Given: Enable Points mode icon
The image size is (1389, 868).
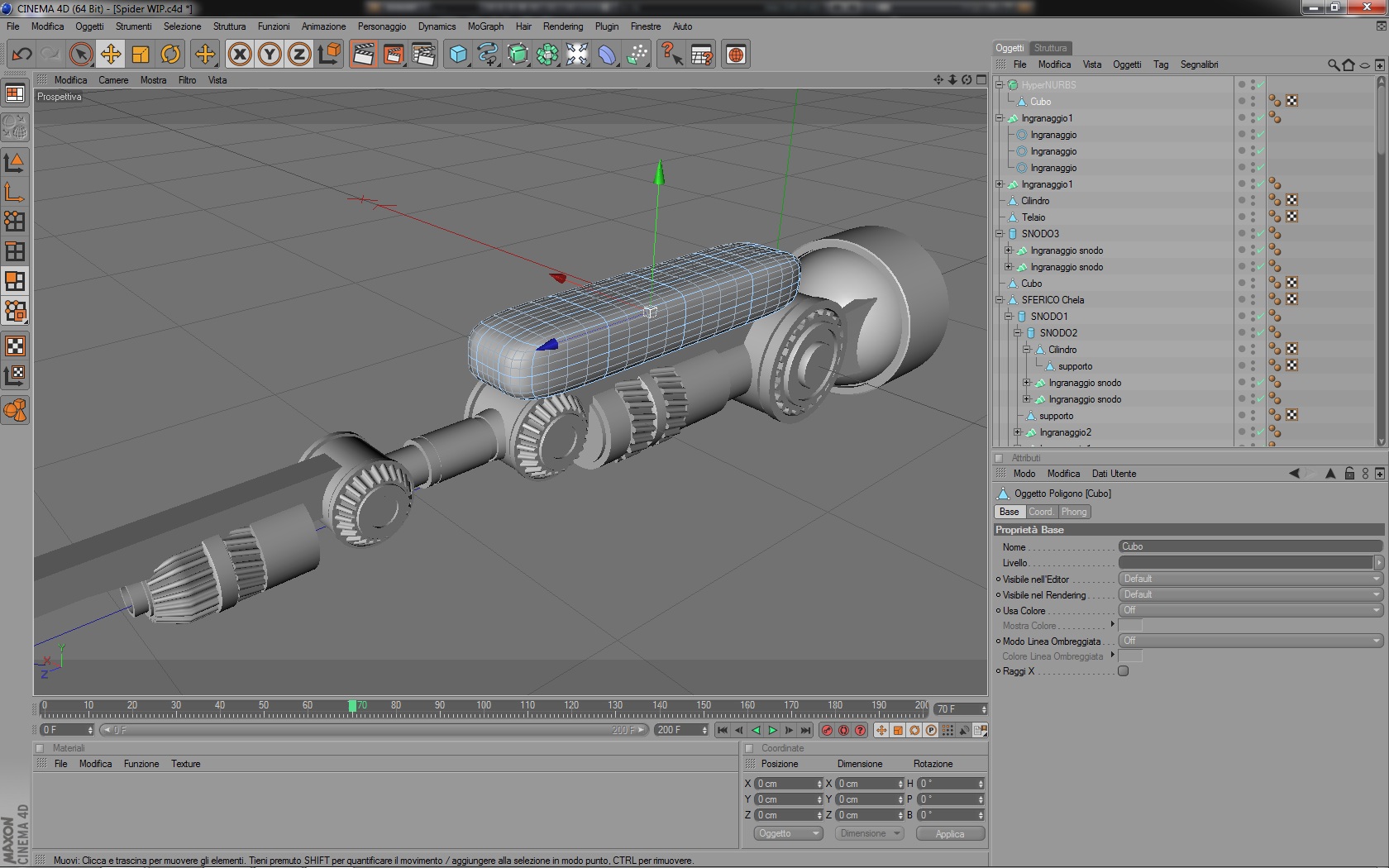Looking at the screenshot, I should [15, 222].
